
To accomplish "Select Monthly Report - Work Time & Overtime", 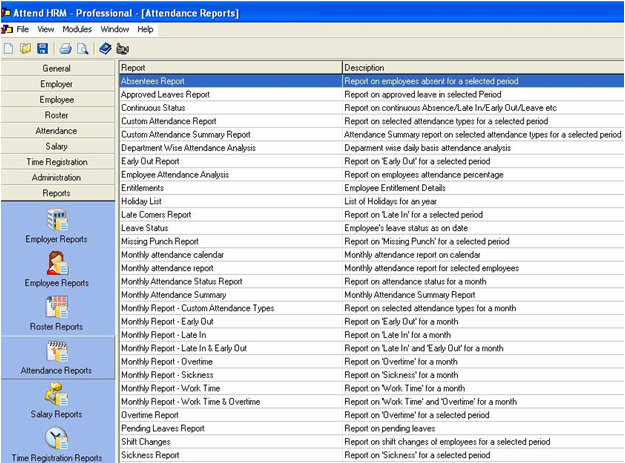I will pyautogui.click(x=371, y=401).
